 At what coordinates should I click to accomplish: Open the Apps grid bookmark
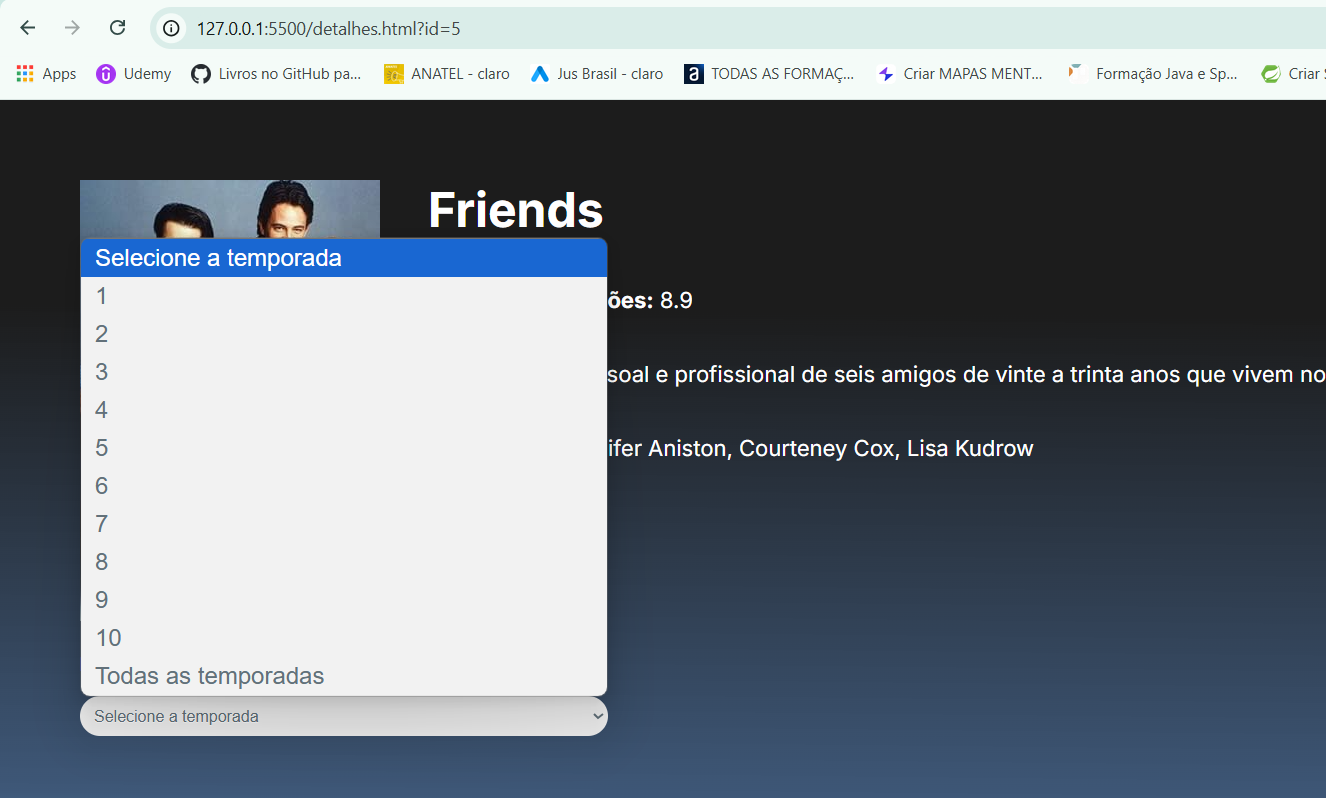(x=46, y=74)
